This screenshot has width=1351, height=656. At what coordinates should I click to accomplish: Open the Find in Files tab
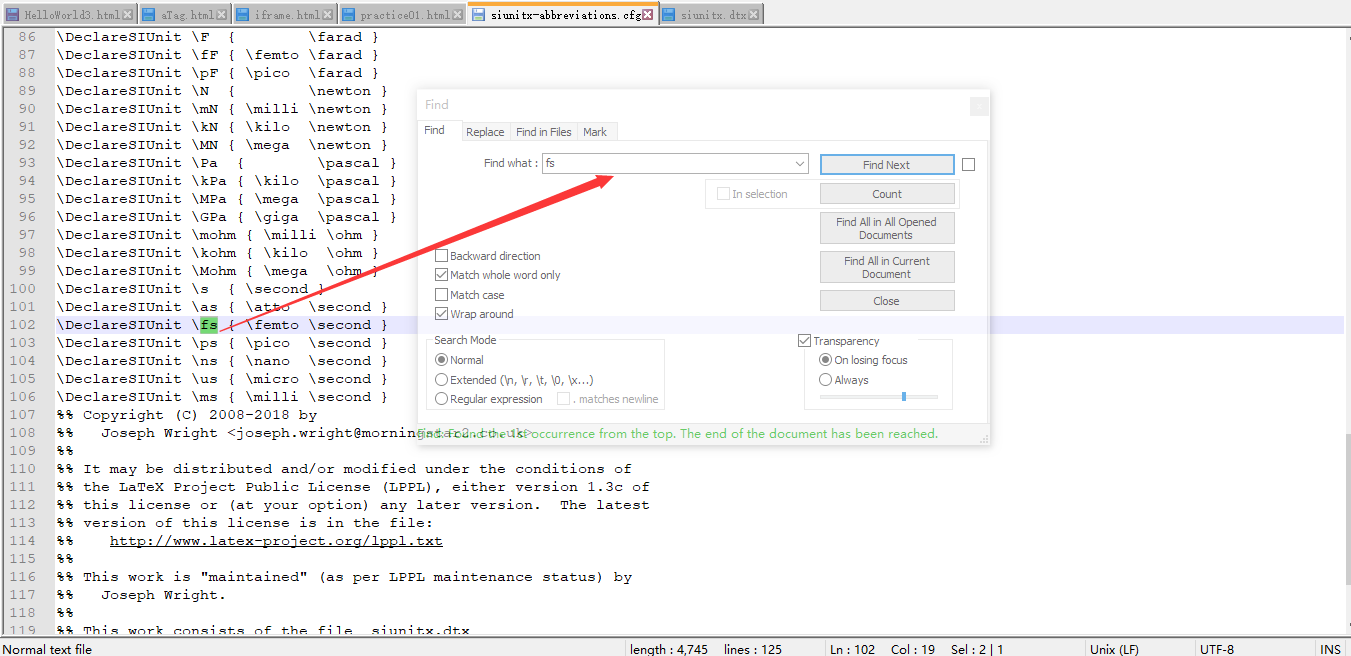tap(543, 131)
